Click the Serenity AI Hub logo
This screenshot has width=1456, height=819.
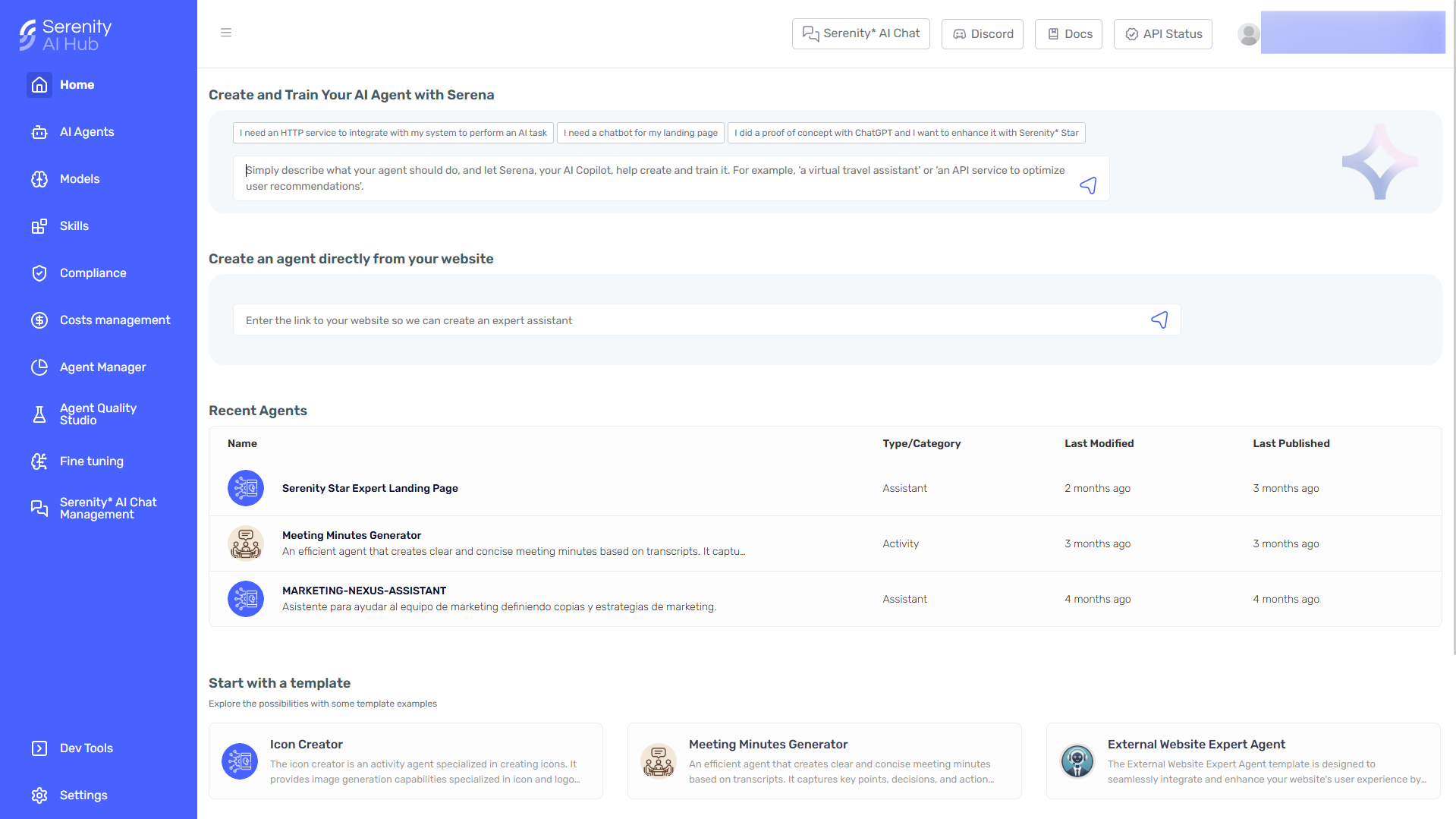[65, 35]
